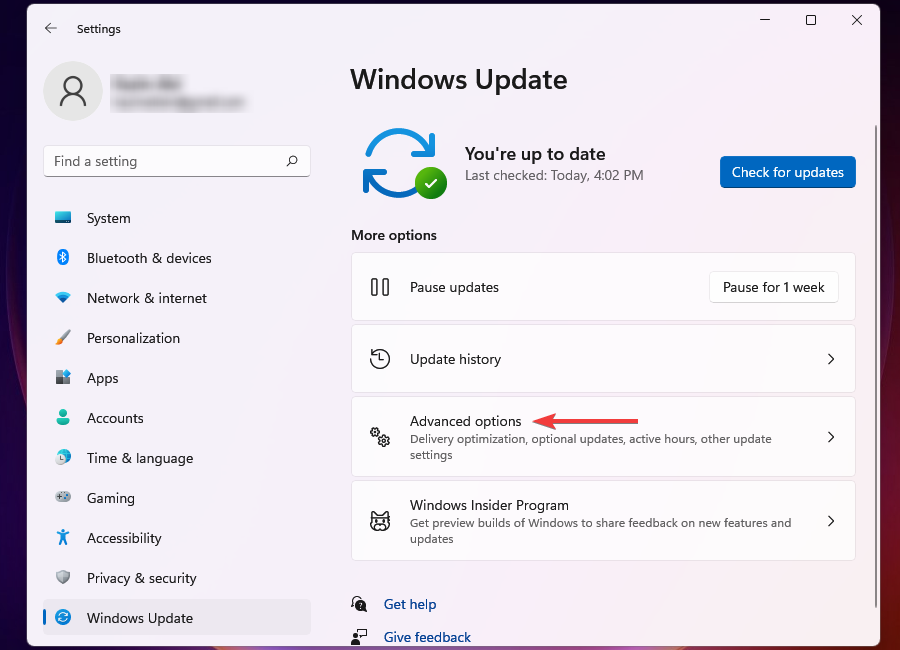Image resolution: width=900 pixels, height=650 pixels.
Task: Go to Gaming settings
Action: (177, 498)
